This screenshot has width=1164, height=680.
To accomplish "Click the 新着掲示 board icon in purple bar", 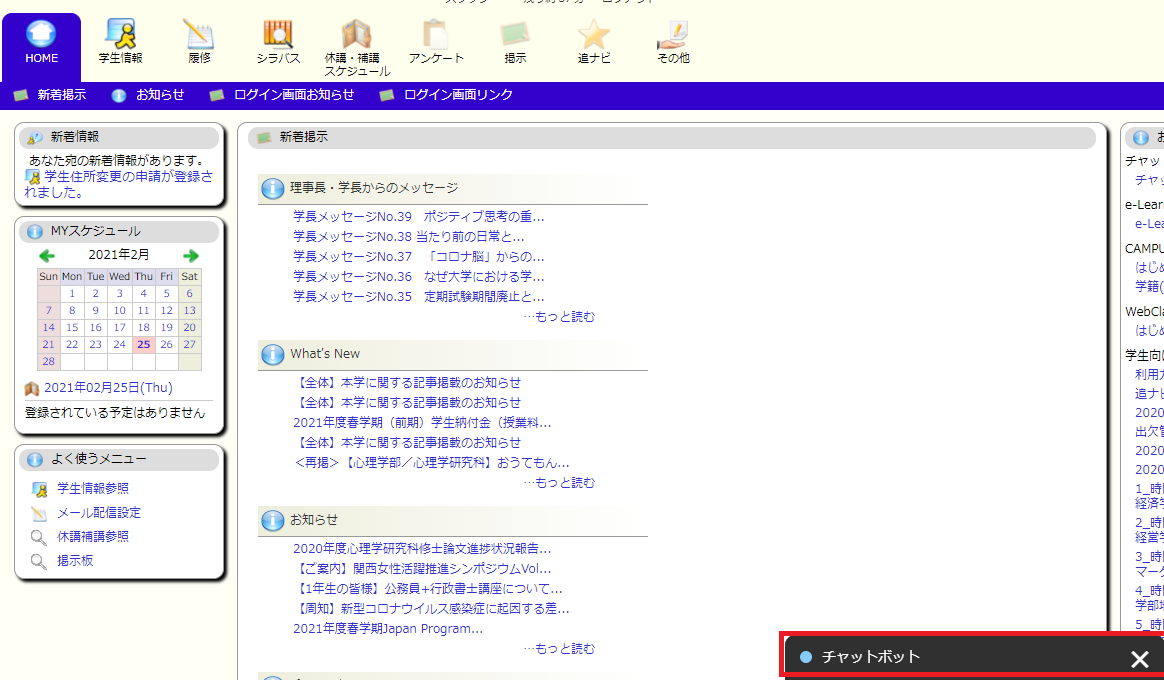I will click(x=21, y=95).
